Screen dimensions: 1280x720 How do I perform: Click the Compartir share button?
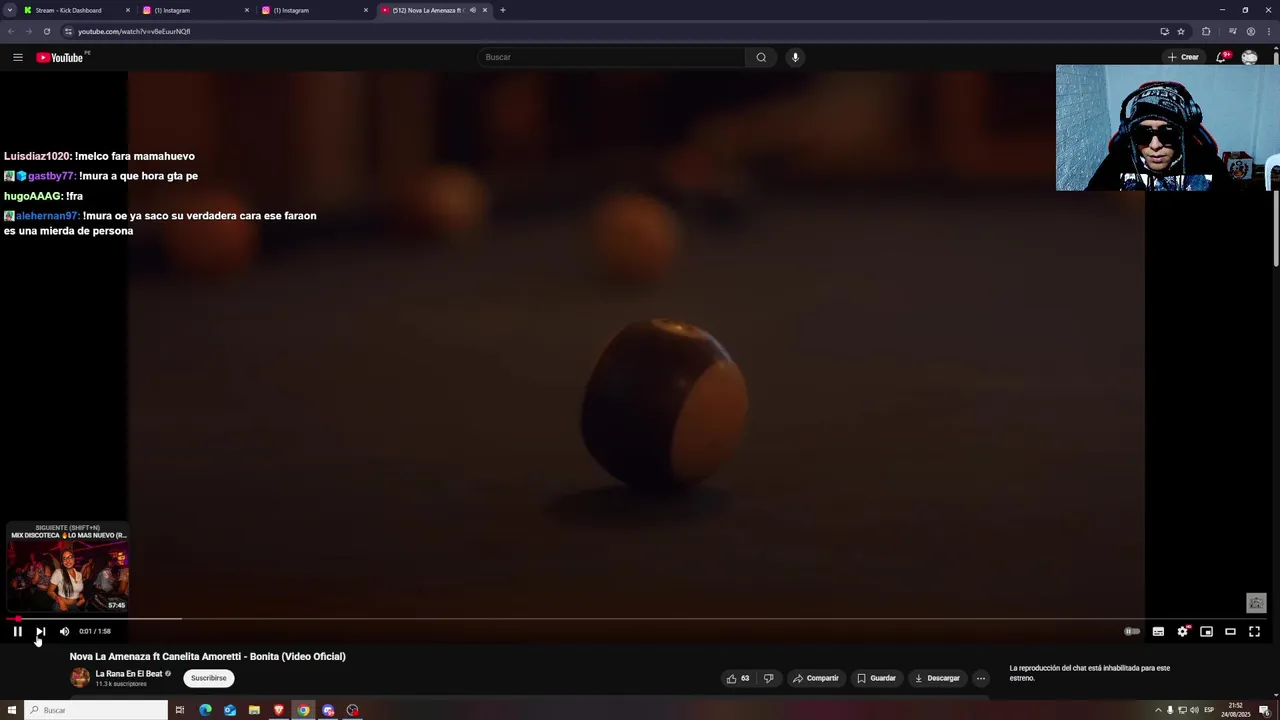(x=816, y=678)
